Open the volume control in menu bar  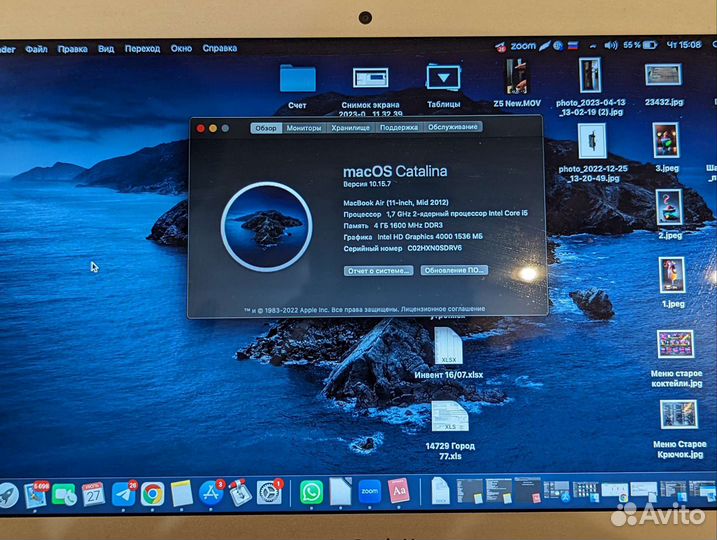pyautogui.click(x=610, y=45)
